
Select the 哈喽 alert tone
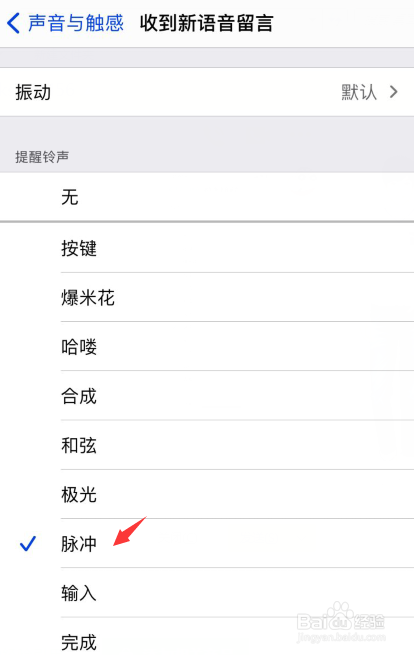point(207,346)
